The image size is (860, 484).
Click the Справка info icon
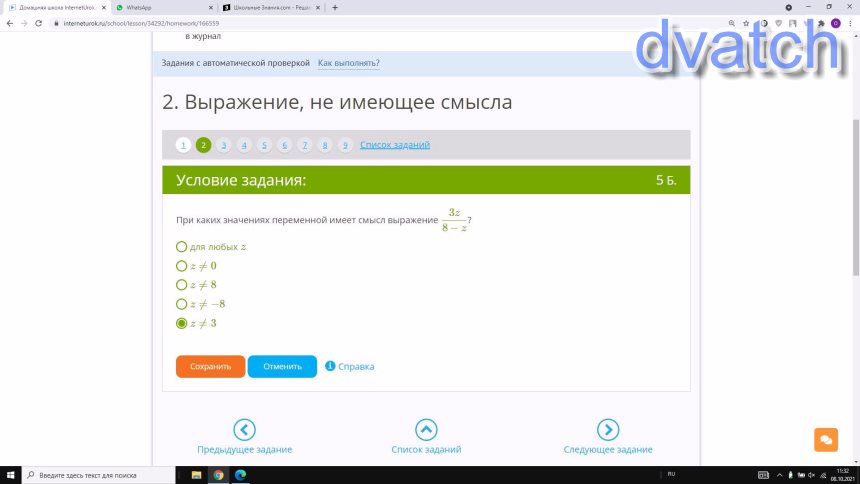pos(330,366)
